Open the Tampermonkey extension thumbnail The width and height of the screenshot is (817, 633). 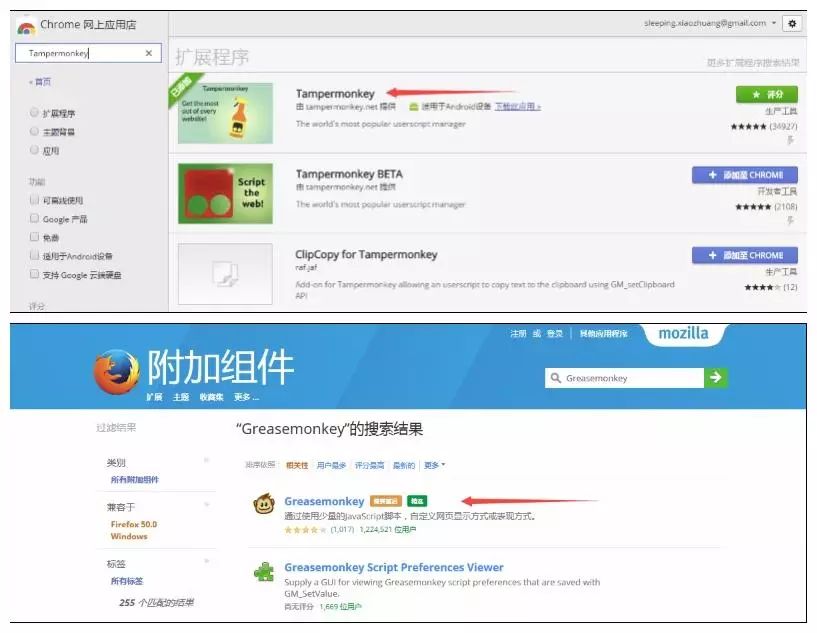click(x=225, y=113)
